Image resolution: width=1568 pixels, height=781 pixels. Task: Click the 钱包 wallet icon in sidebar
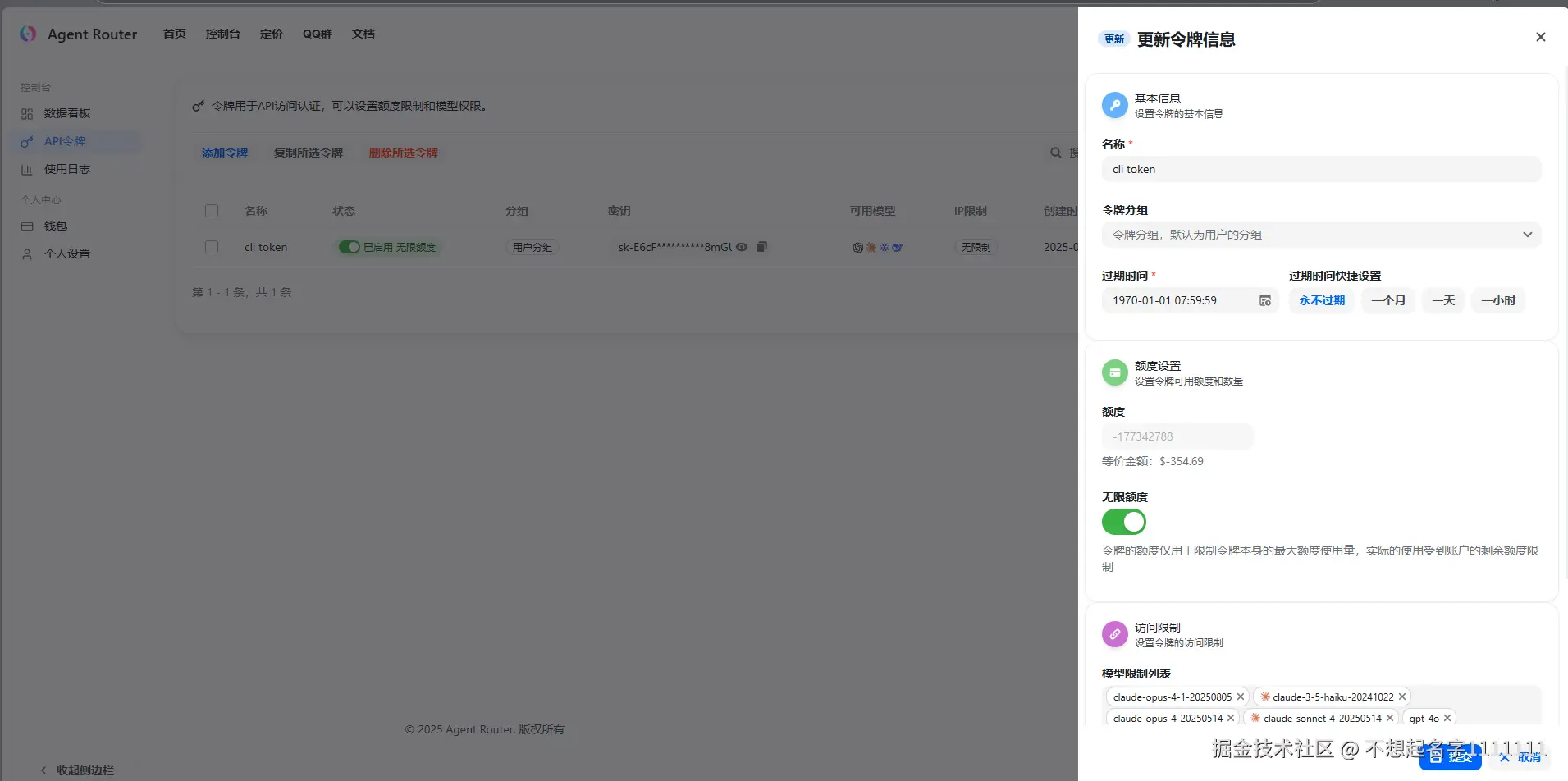coord(27,226)
